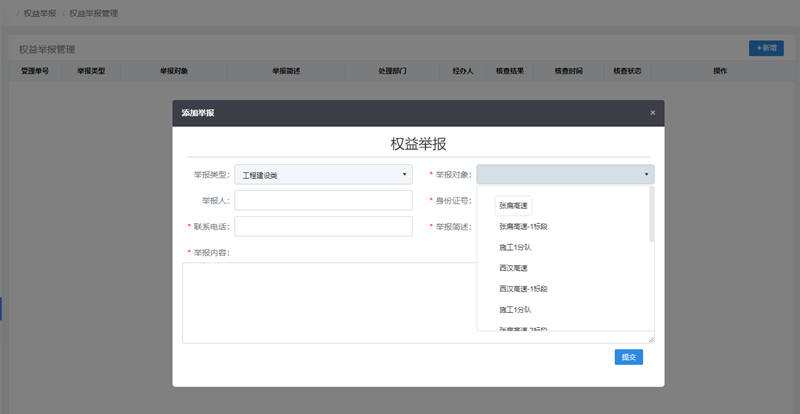Open 权益举报管理 breadcrumb link
The image size is (800, 414).
tap(94, 13)
